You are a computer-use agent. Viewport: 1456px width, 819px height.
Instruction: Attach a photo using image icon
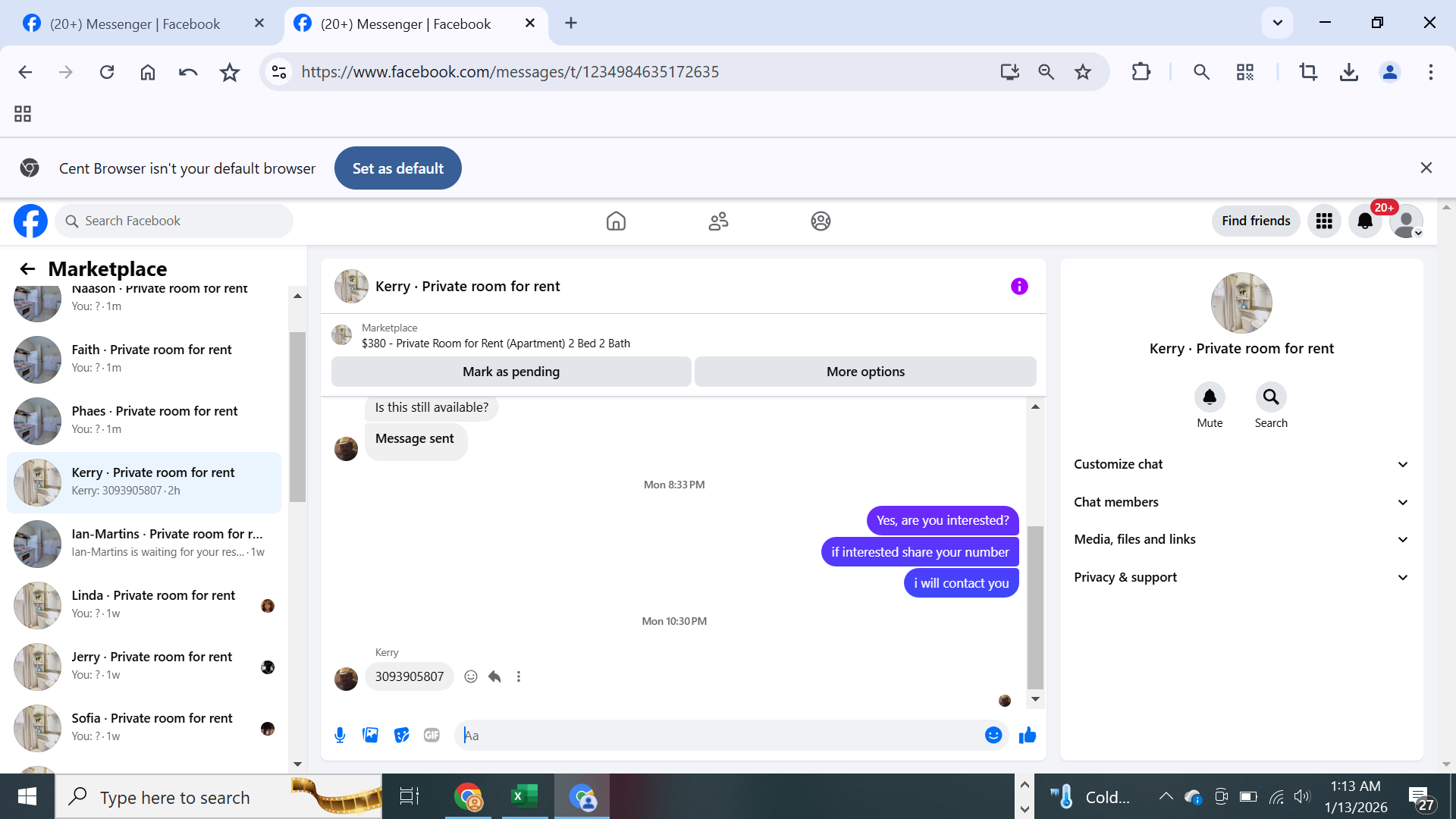click(370, 735)
